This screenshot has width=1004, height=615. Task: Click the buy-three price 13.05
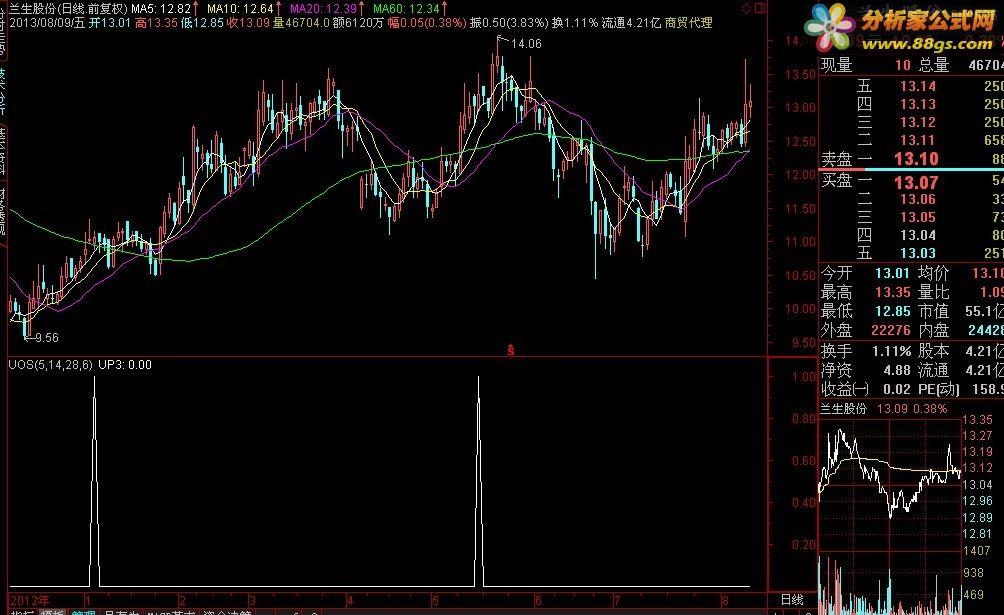918,217
